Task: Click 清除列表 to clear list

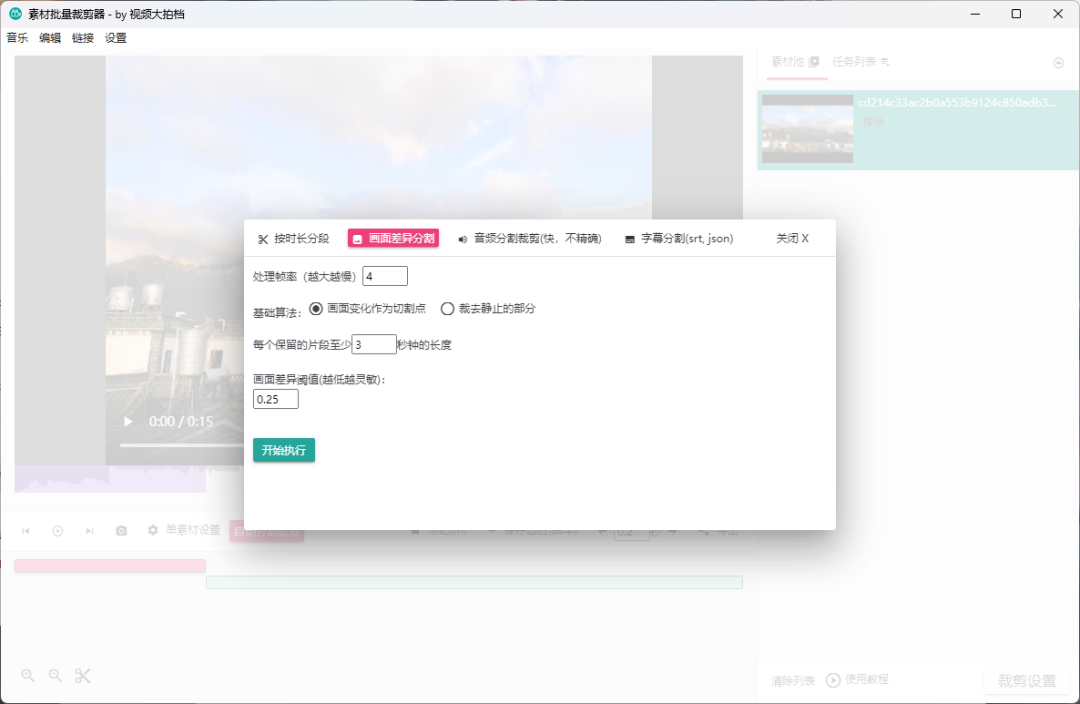Action: 793,681
